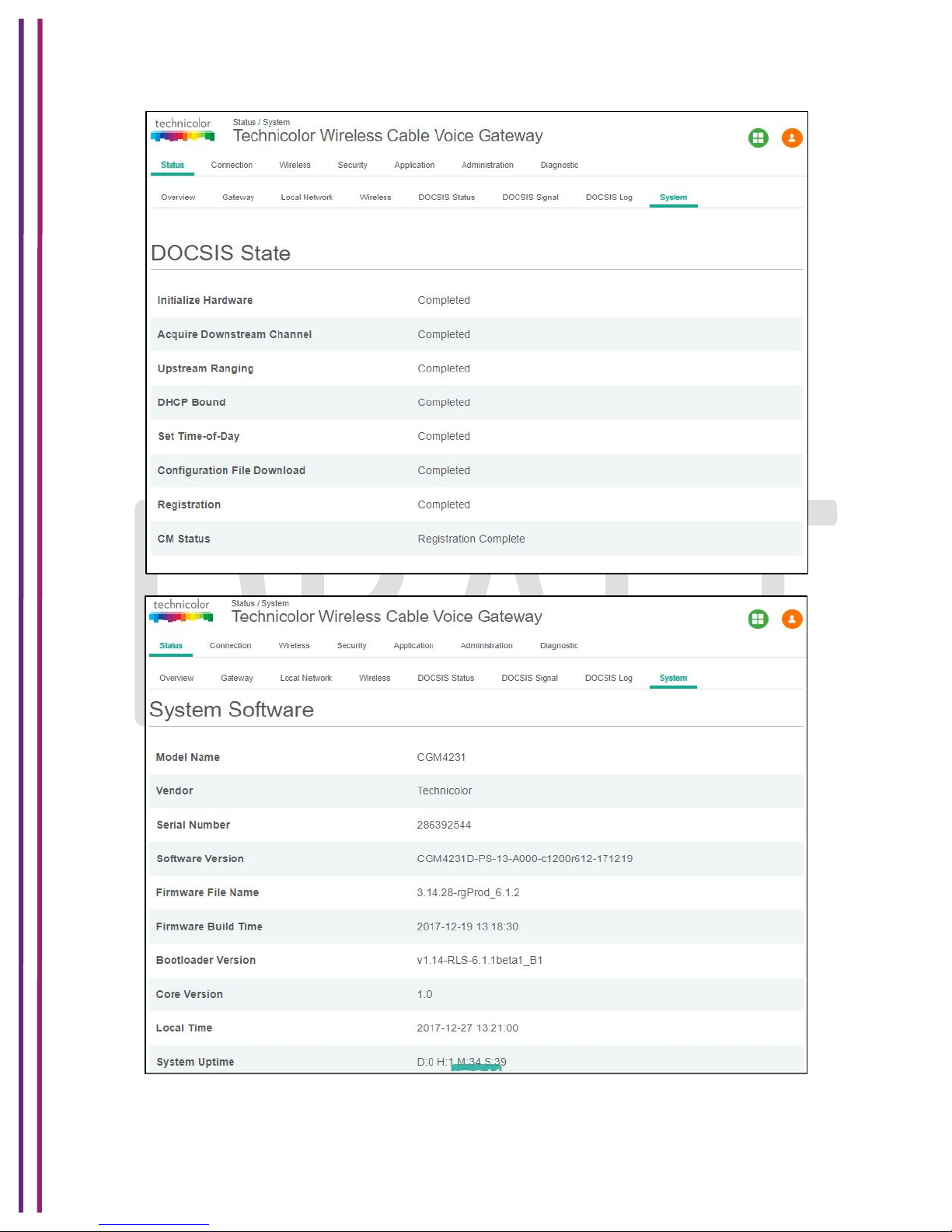Open the Application tab above DOCSIS State
Screen dimensions: 952x1232
[x=414, y=165]
